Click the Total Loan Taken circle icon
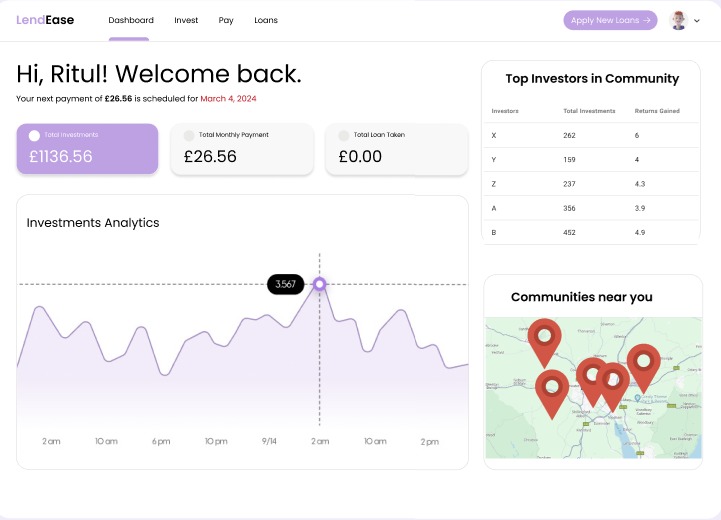Image resolution: width=721 pixels, height=520 pixels. (x=343, y=135)
